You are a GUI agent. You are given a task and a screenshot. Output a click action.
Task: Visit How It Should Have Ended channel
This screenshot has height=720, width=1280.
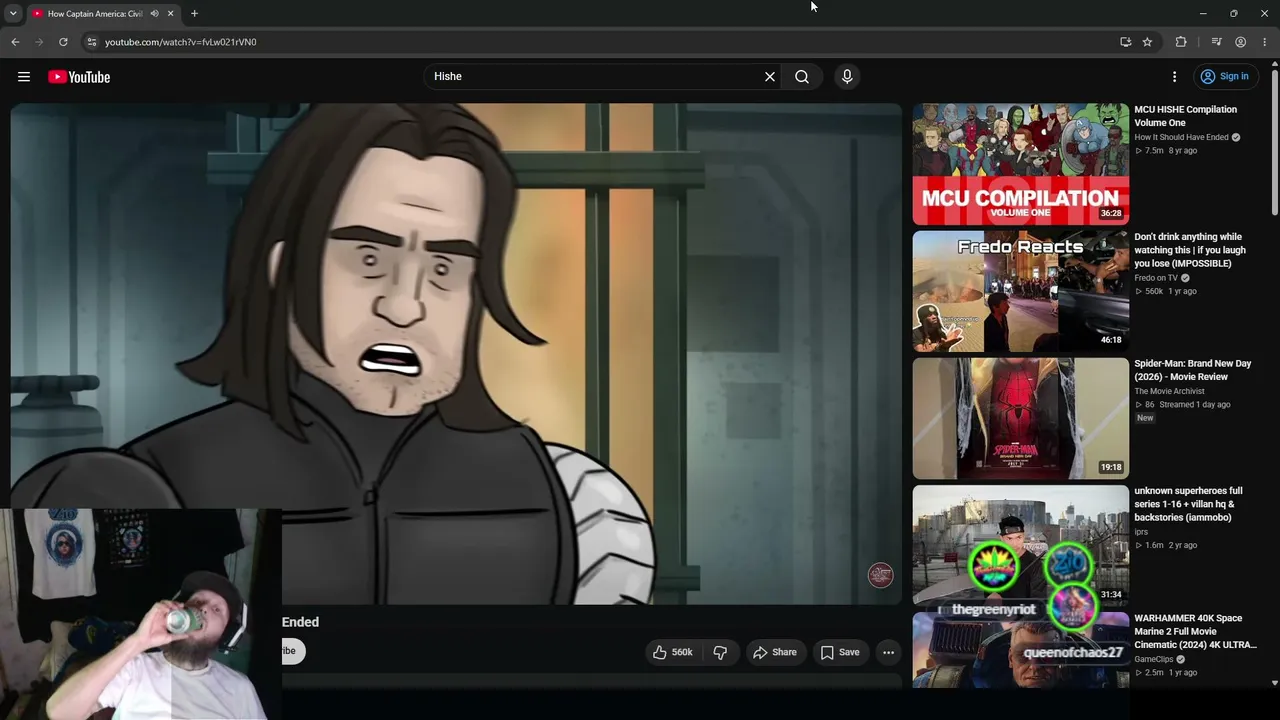[x=1181, y=137]
